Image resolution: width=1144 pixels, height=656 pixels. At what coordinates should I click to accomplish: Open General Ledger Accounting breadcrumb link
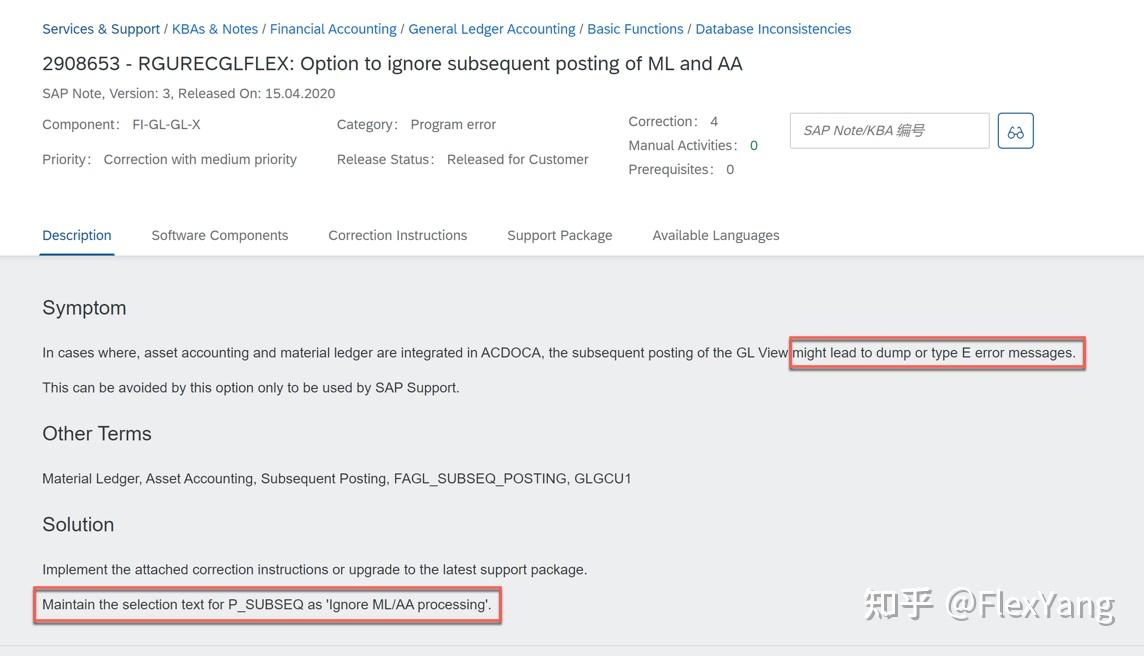(492, 29)
